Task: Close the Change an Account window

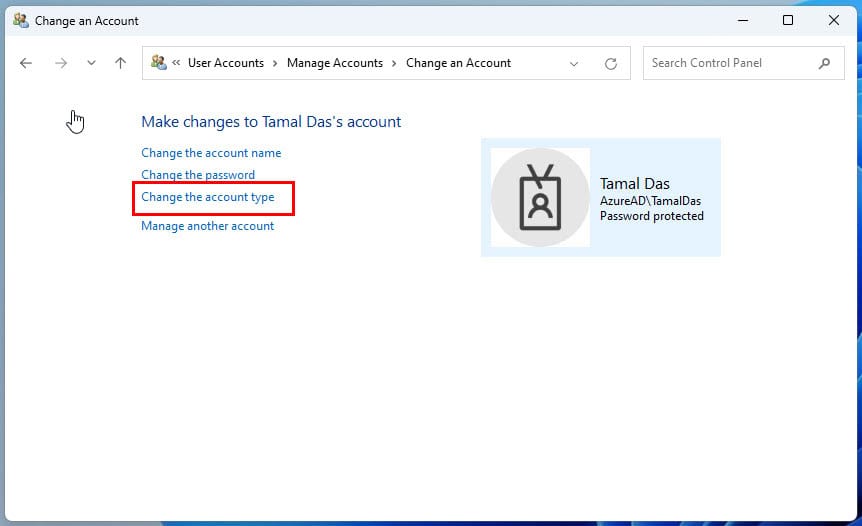Action: pos(833,20)
